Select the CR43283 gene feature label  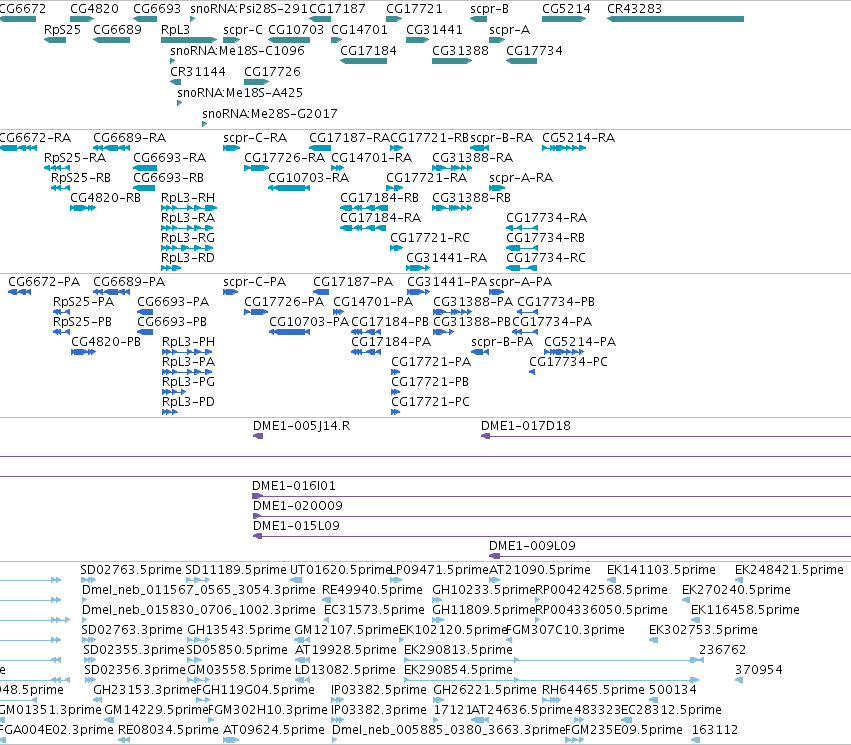(634, 9)
